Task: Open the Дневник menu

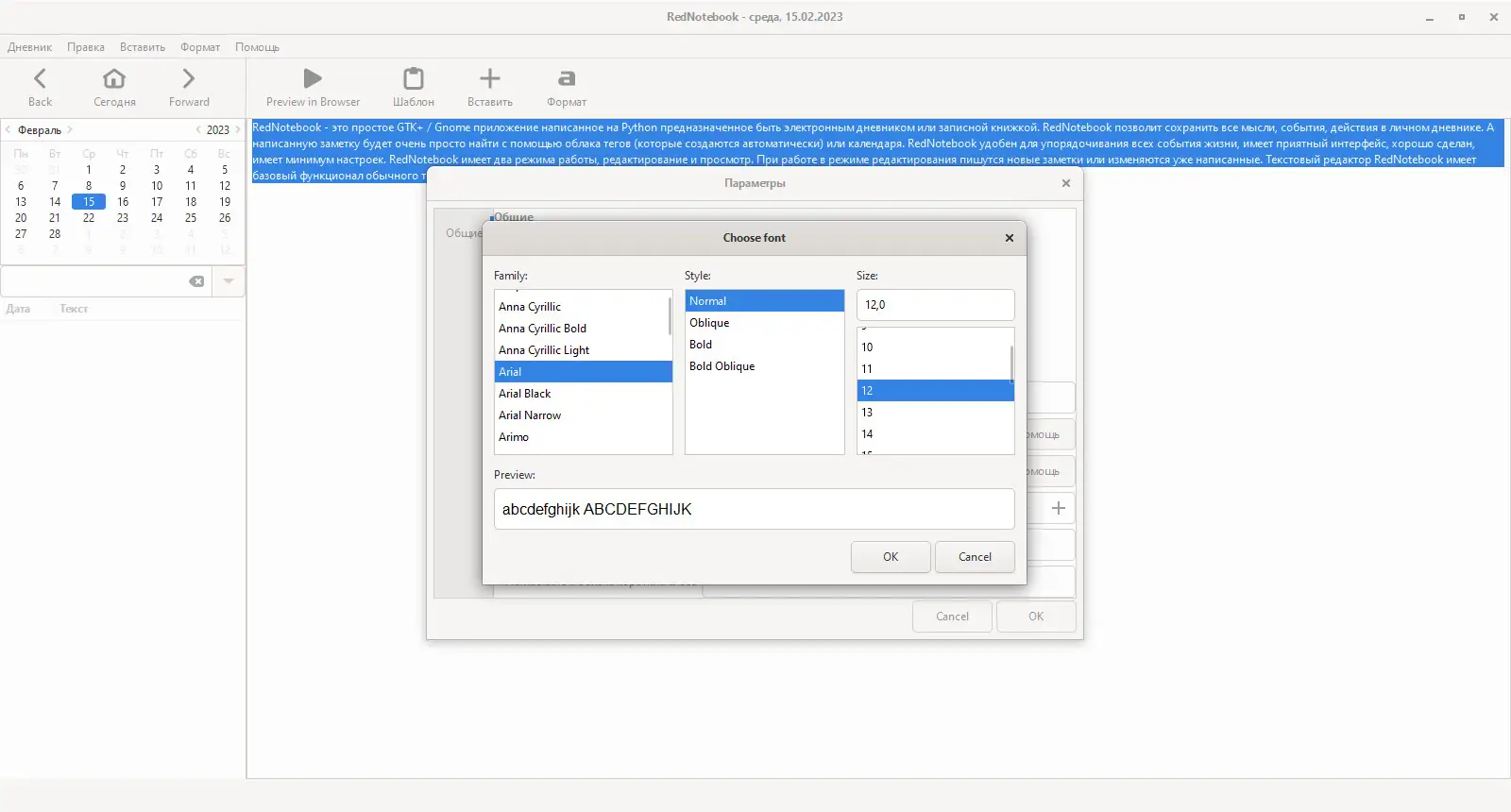Action: (x=30, y=47)
